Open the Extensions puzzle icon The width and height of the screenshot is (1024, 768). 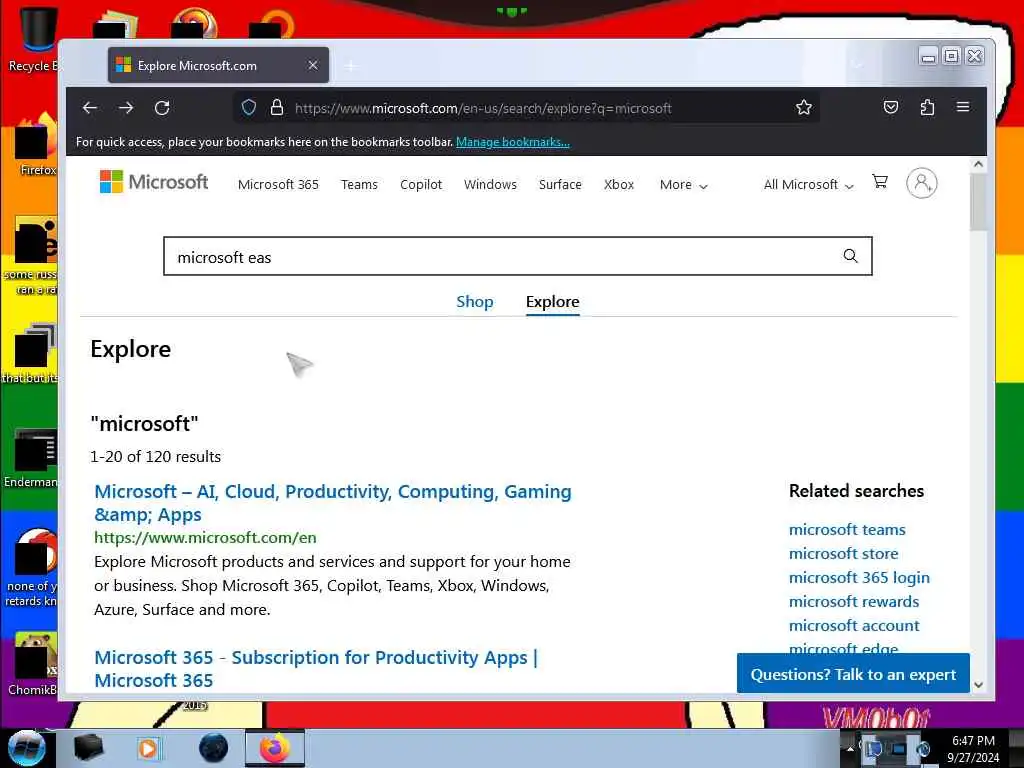click(927, 107)
